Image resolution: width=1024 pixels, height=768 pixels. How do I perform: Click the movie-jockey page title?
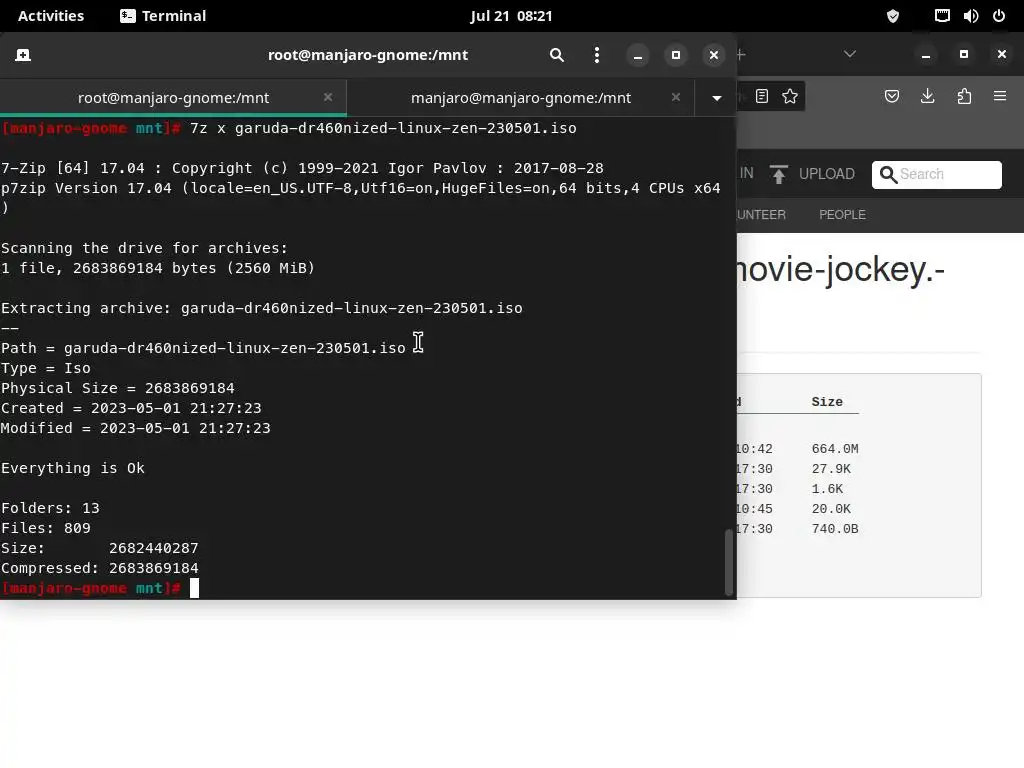pyautogui.click(x=841, y=269)
